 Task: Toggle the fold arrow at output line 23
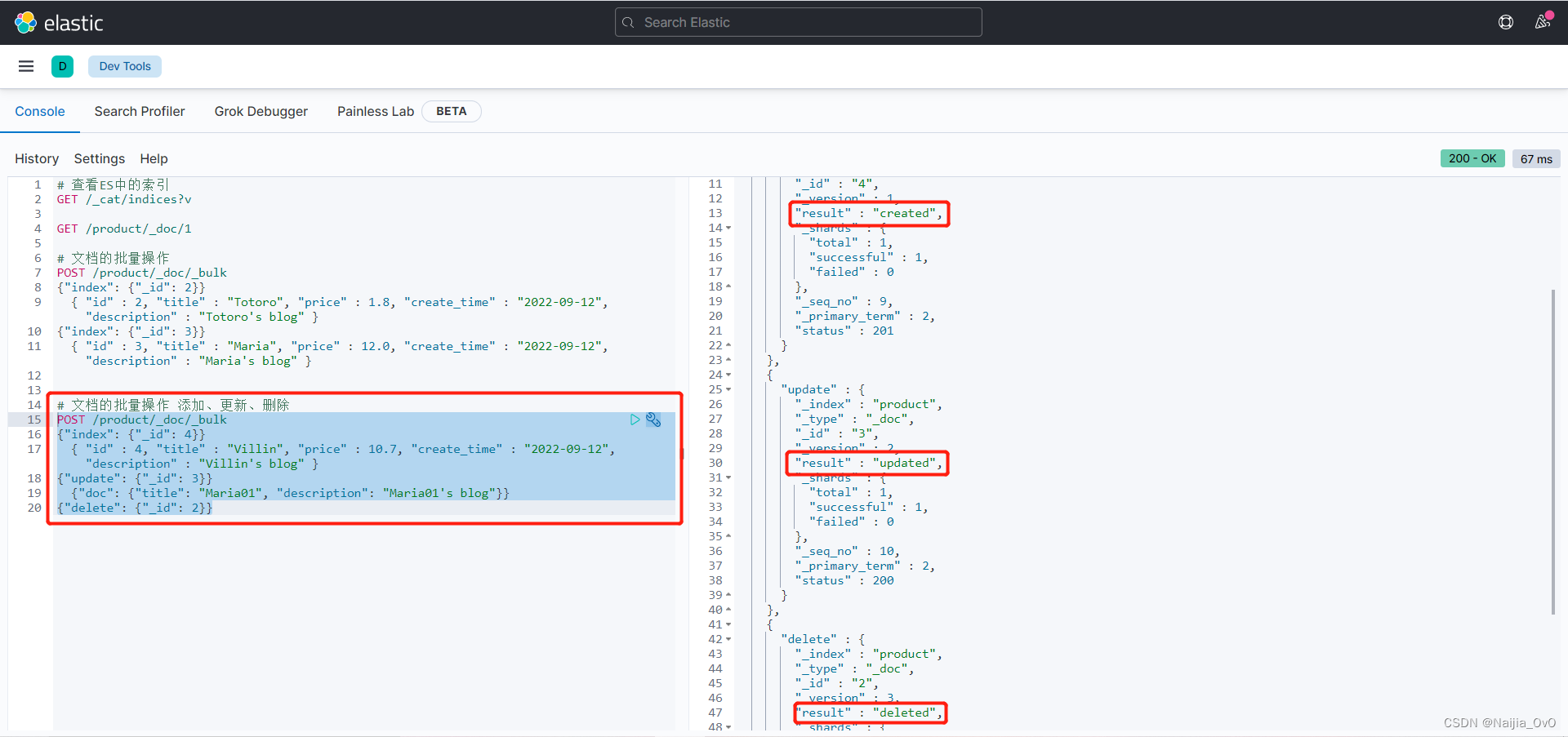click(728, 361)
